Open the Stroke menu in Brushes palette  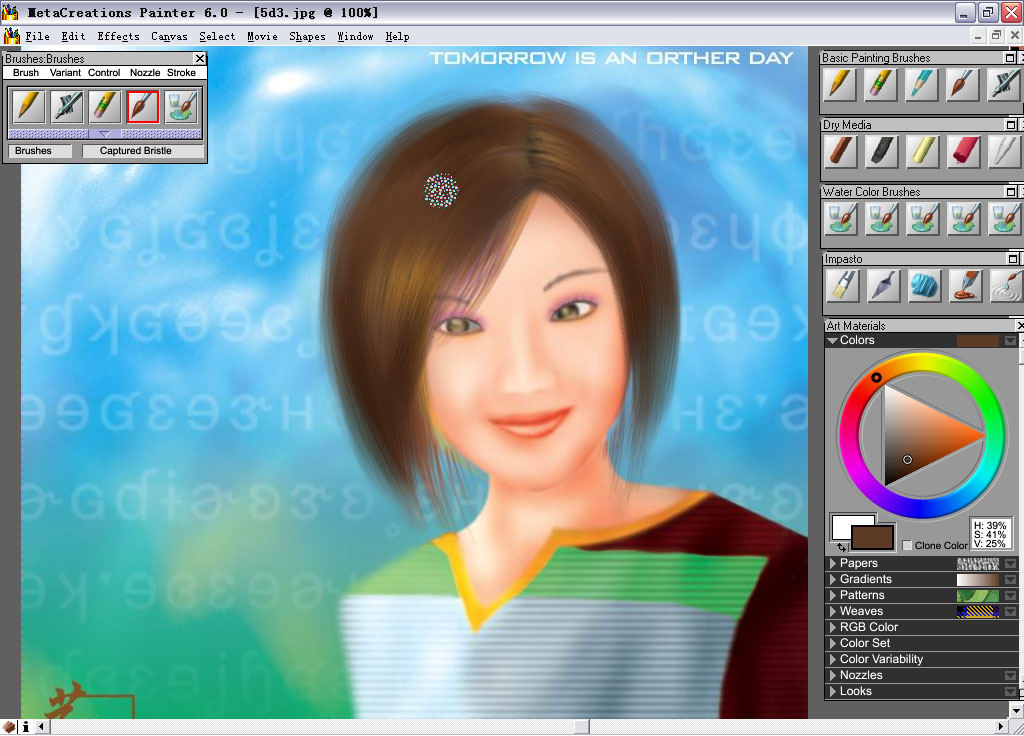[182, 72]
